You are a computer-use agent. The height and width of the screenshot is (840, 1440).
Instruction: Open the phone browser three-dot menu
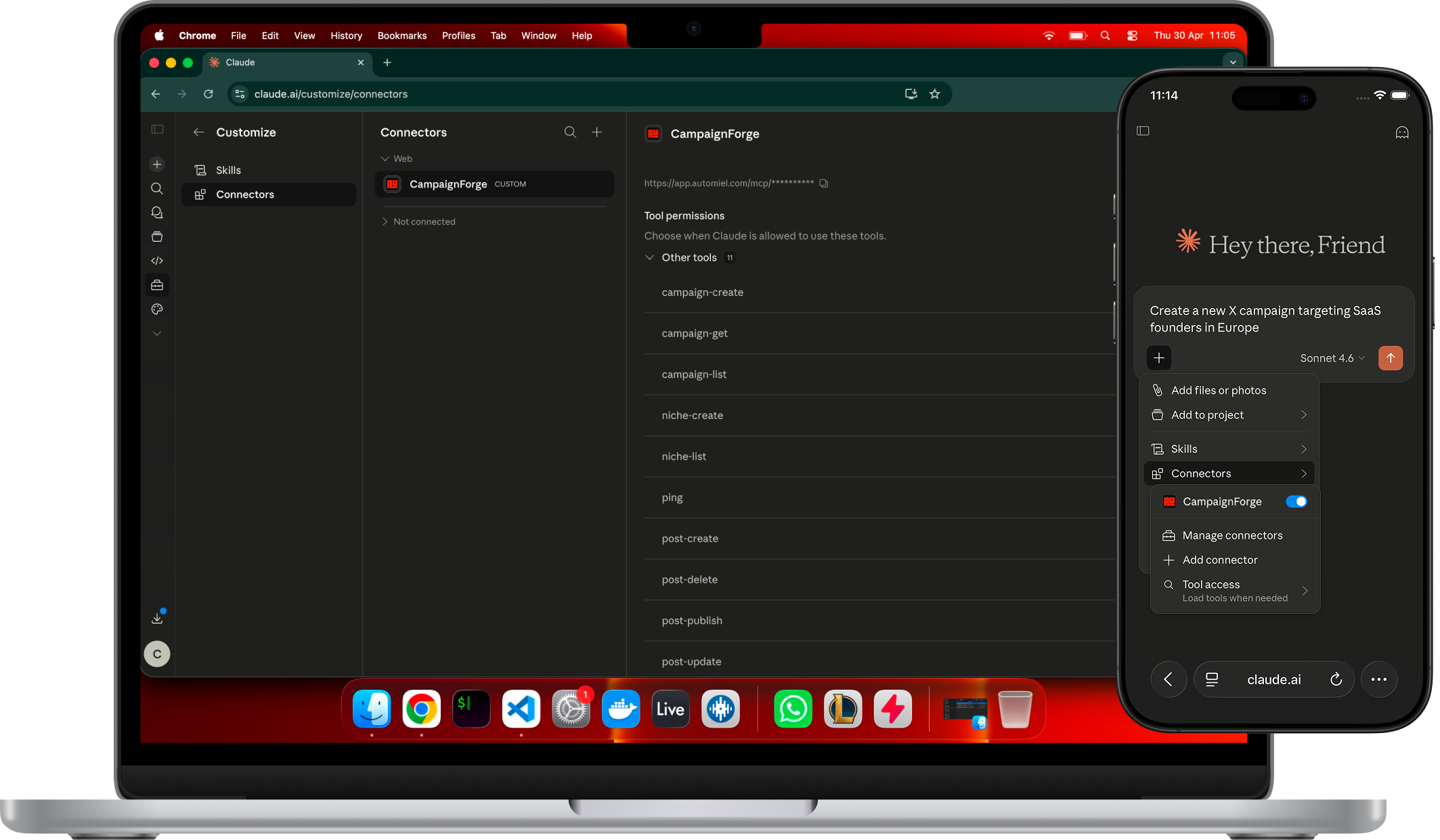point(1379,680)
